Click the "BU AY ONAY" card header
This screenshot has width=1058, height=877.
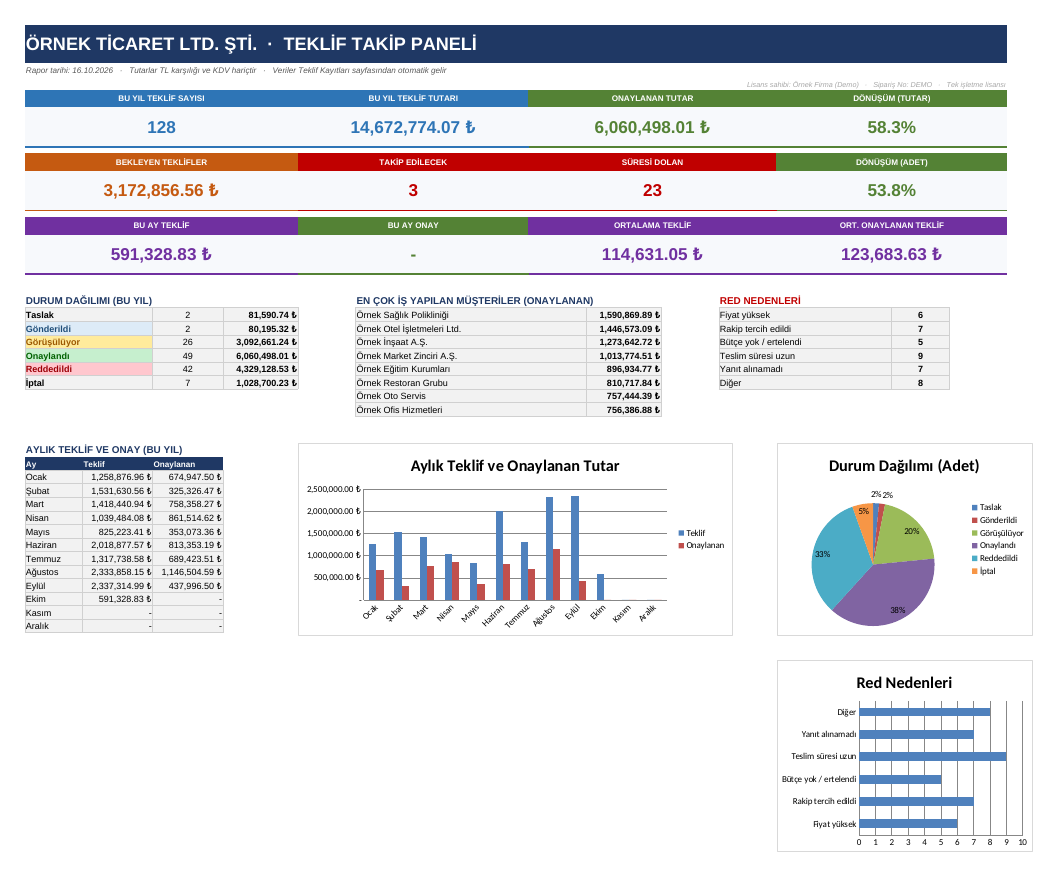[413, 225]
